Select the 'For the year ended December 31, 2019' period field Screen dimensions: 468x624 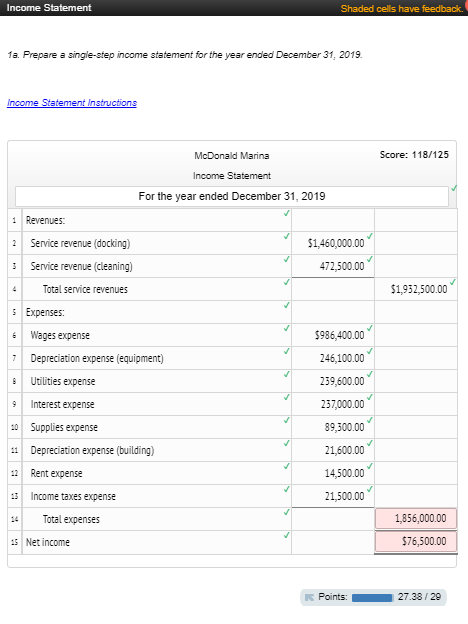click(232, 196)
